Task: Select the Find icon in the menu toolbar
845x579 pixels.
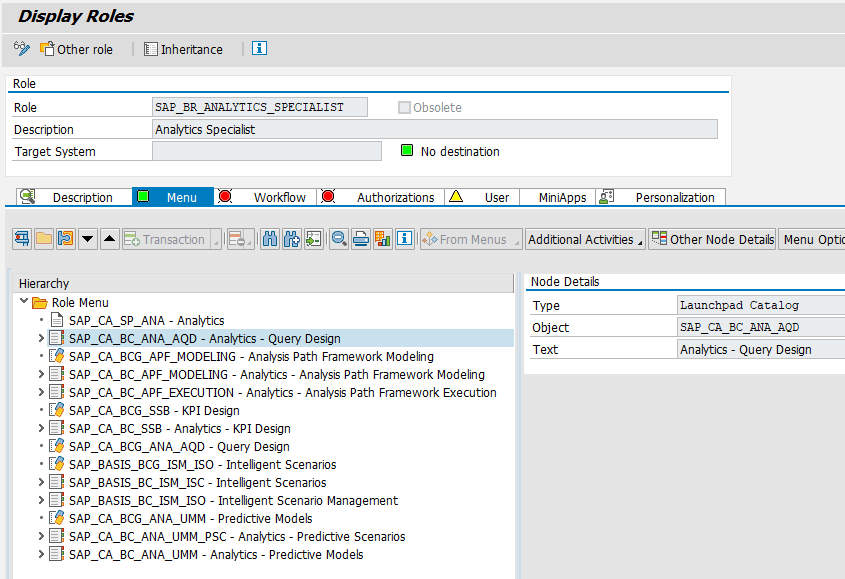Action: (272, 240)
